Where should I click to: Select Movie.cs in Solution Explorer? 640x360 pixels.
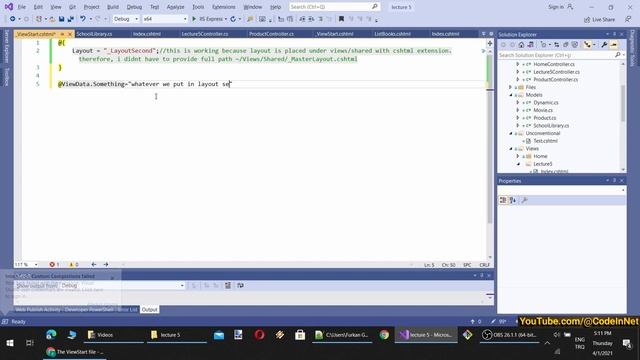(543, 110)
